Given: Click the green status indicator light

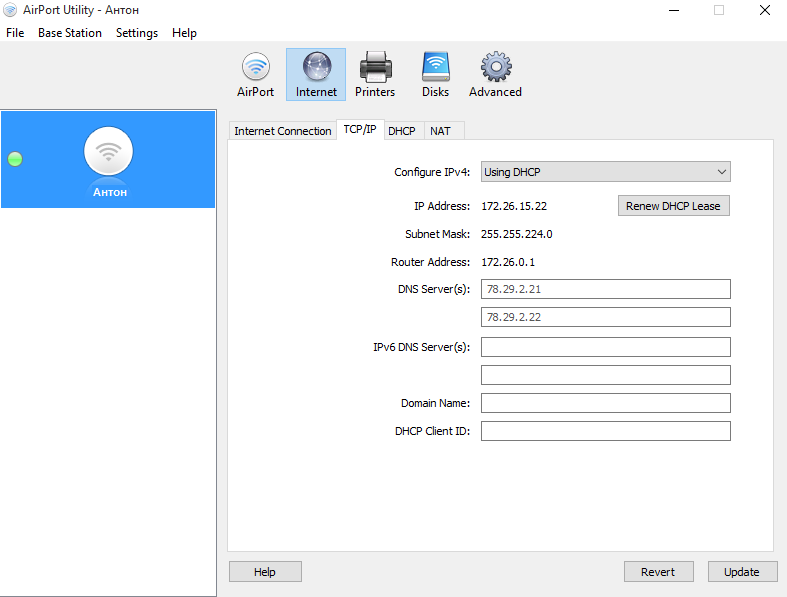Looking at the screenshot, I should coord(15,159).
